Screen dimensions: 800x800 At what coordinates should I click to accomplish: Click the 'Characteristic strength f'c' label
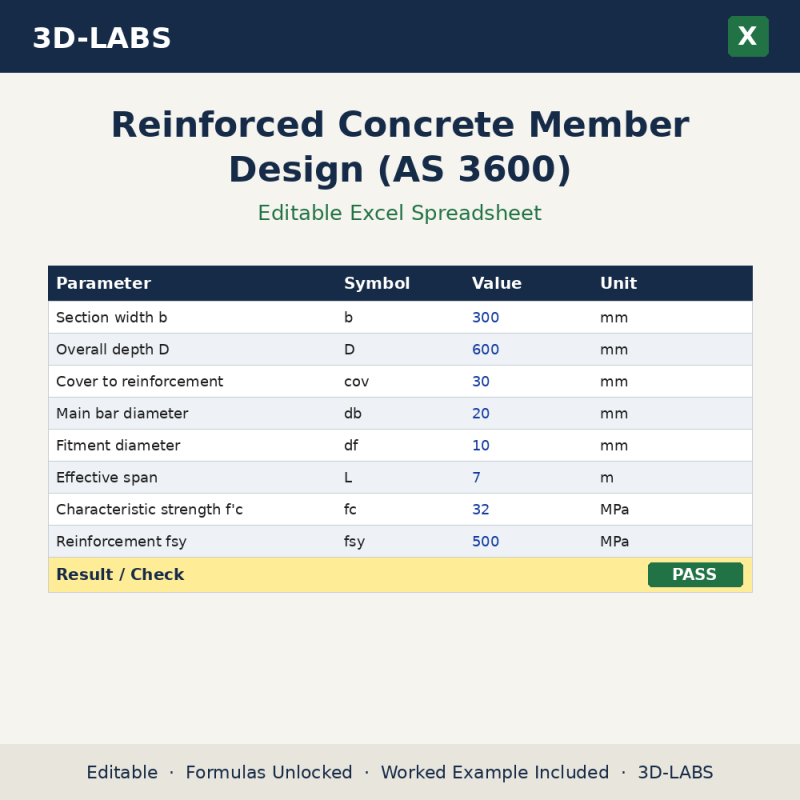click(x=149, y=509)
